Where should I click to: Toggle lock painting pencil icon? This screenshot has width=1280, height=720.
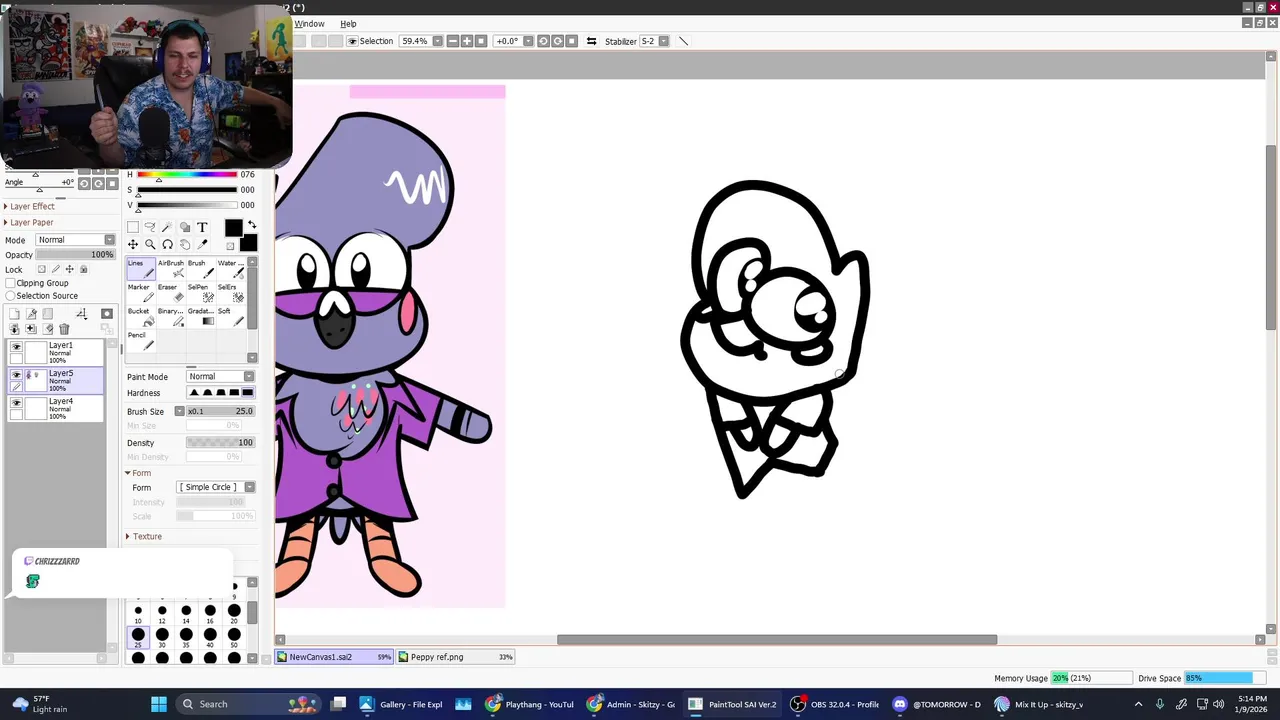(55, 269)
